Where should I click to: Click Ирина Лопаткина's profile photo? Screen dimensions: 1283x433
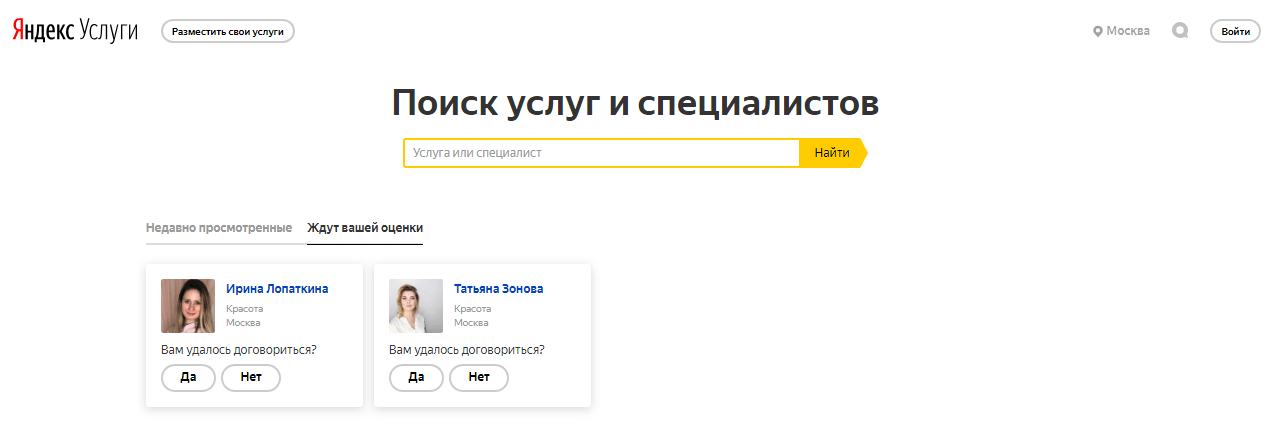(x=188, y=305)
